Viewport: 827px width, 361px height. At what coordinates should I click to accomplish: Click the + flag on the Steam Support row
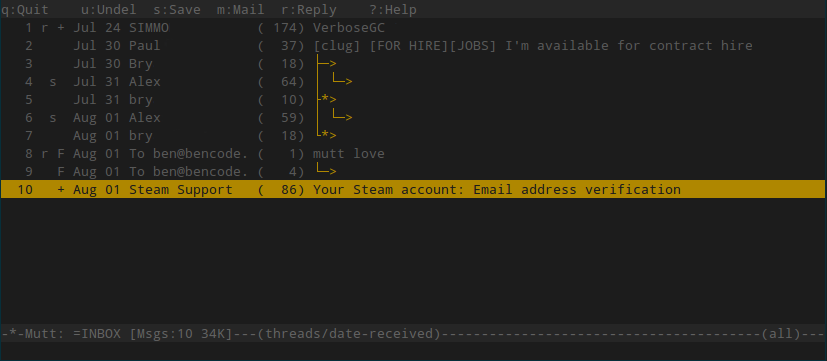[x=61, y=189]
